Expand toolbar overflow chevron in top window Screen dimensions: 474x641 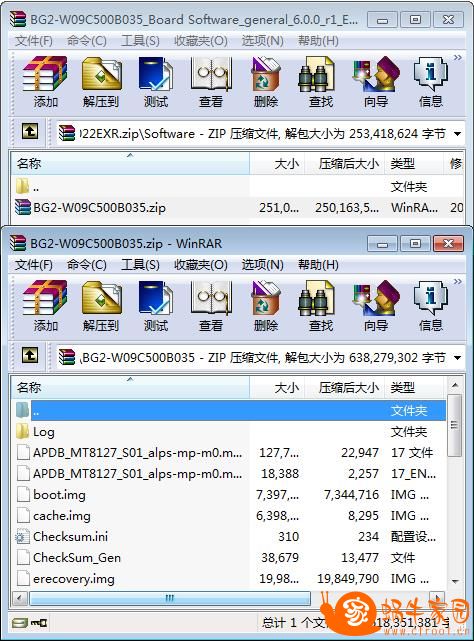coord(458,58)
